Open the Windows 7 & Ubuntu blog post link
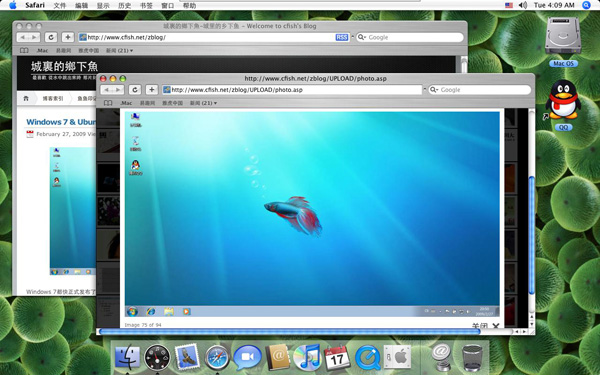Image resolution: width=600 pixels, height=375 pixels. (61, 122)
